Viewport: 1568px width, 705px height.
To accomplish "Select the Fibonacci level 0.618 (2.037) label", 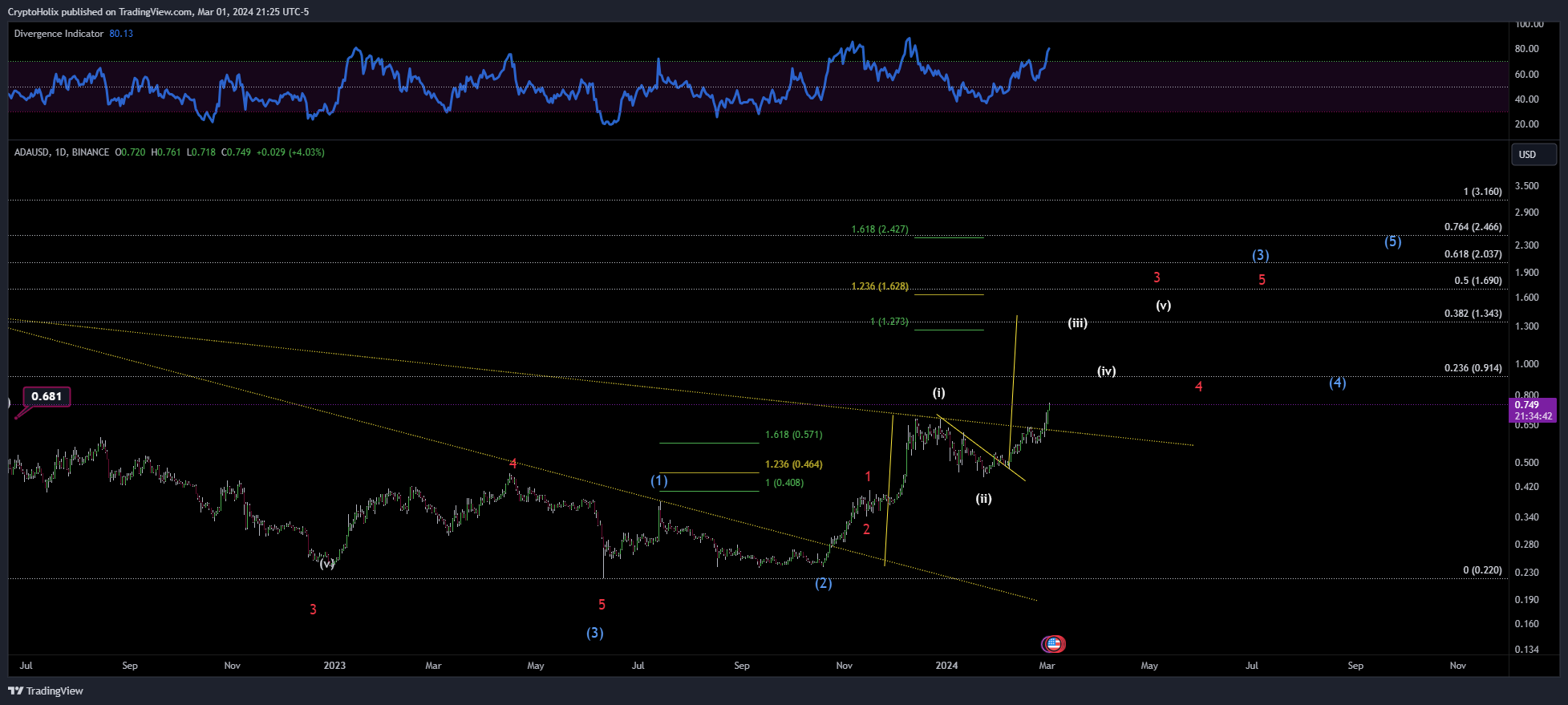I will point(1473,254).
